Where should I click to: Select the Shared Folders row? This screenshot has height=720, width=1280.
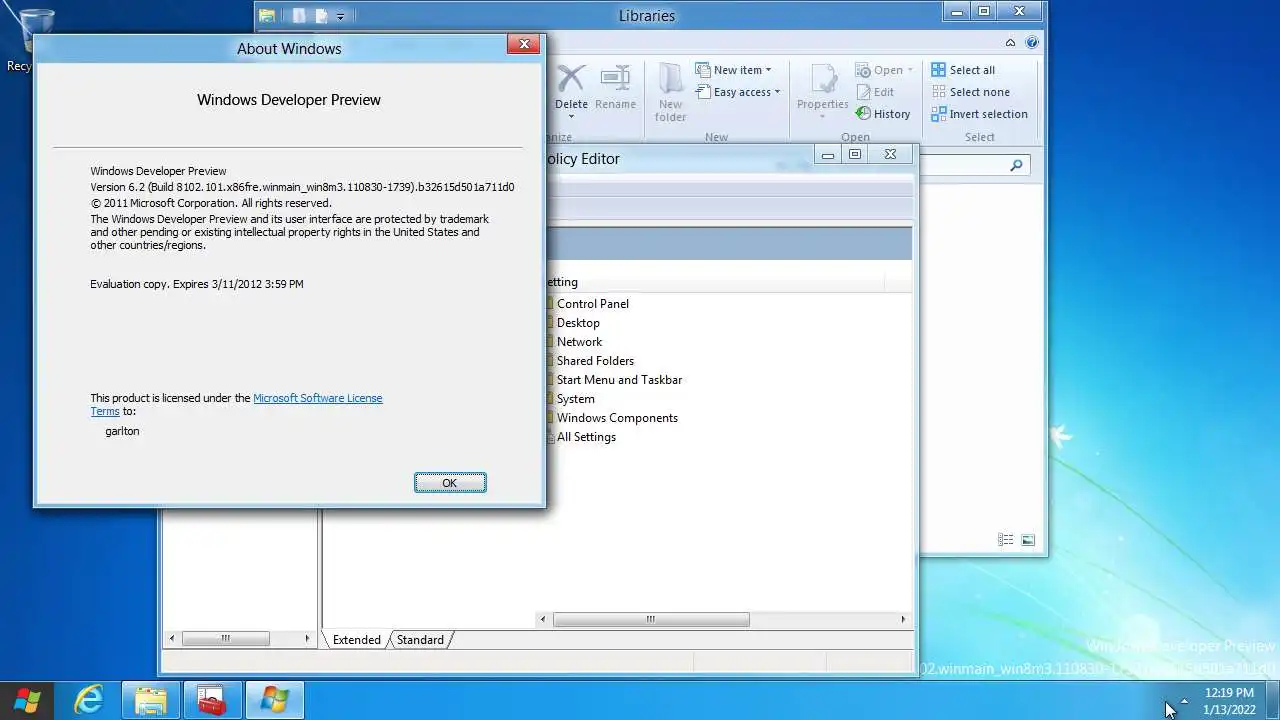(x=595, y=361)
